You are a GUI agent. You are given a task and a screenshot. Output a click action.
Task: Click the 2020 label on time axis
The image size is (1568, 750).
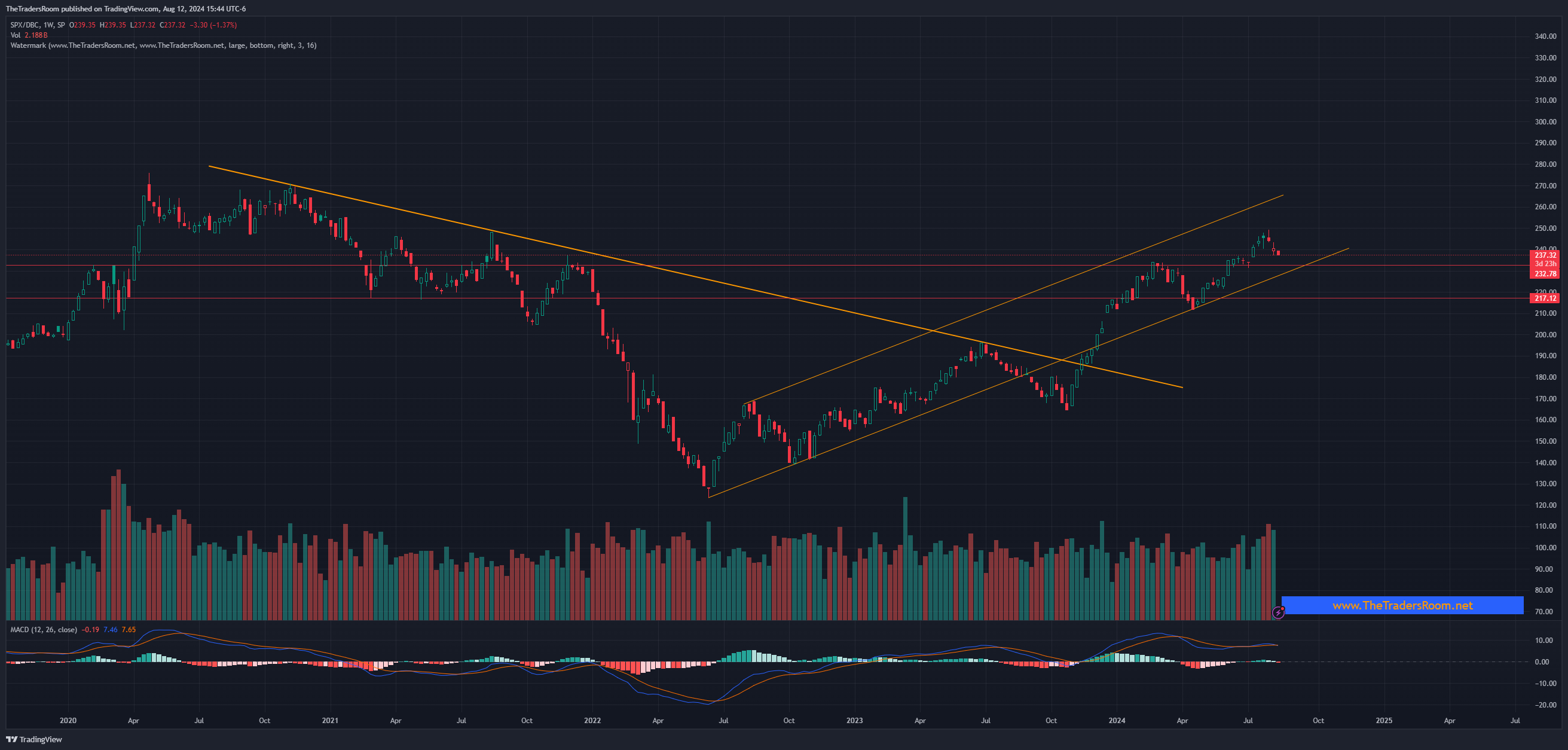click(68, 720)
